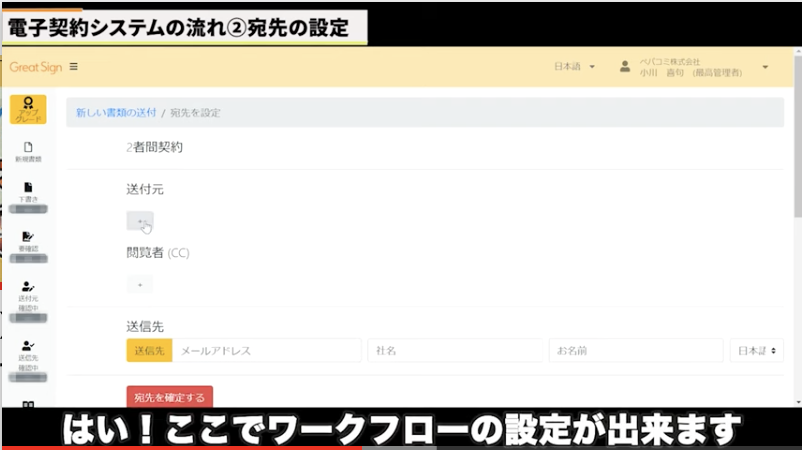Click the yellow 送信先 button

click(x=149, y=350)
